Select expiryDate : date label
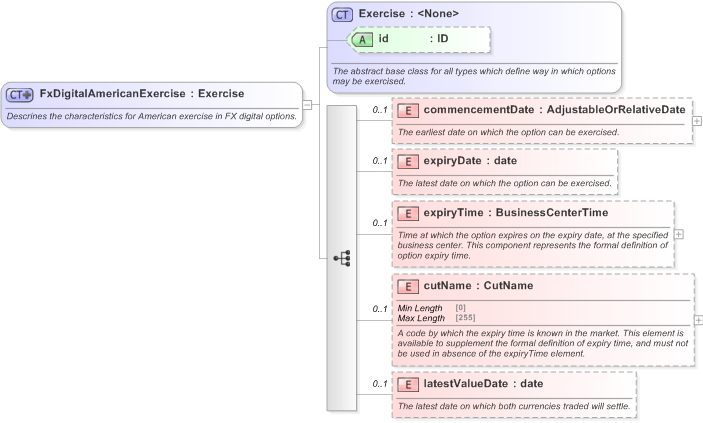 (470, 161)
